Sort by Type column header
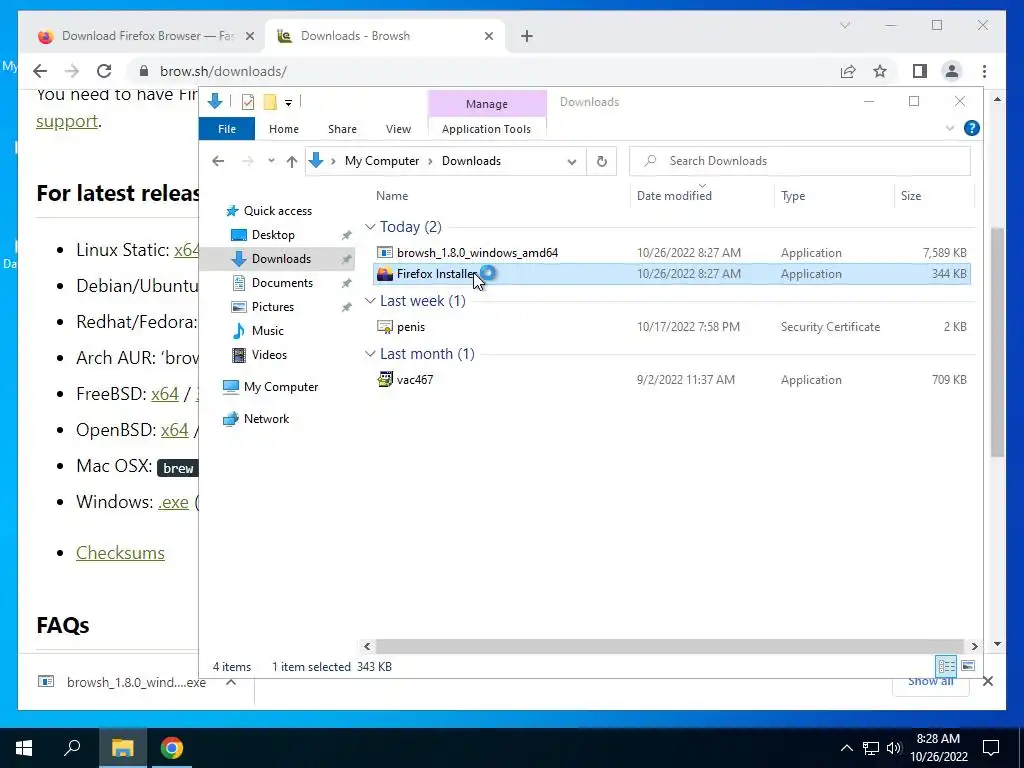Viewport: 1024px width, 768px height. point(793,196)
